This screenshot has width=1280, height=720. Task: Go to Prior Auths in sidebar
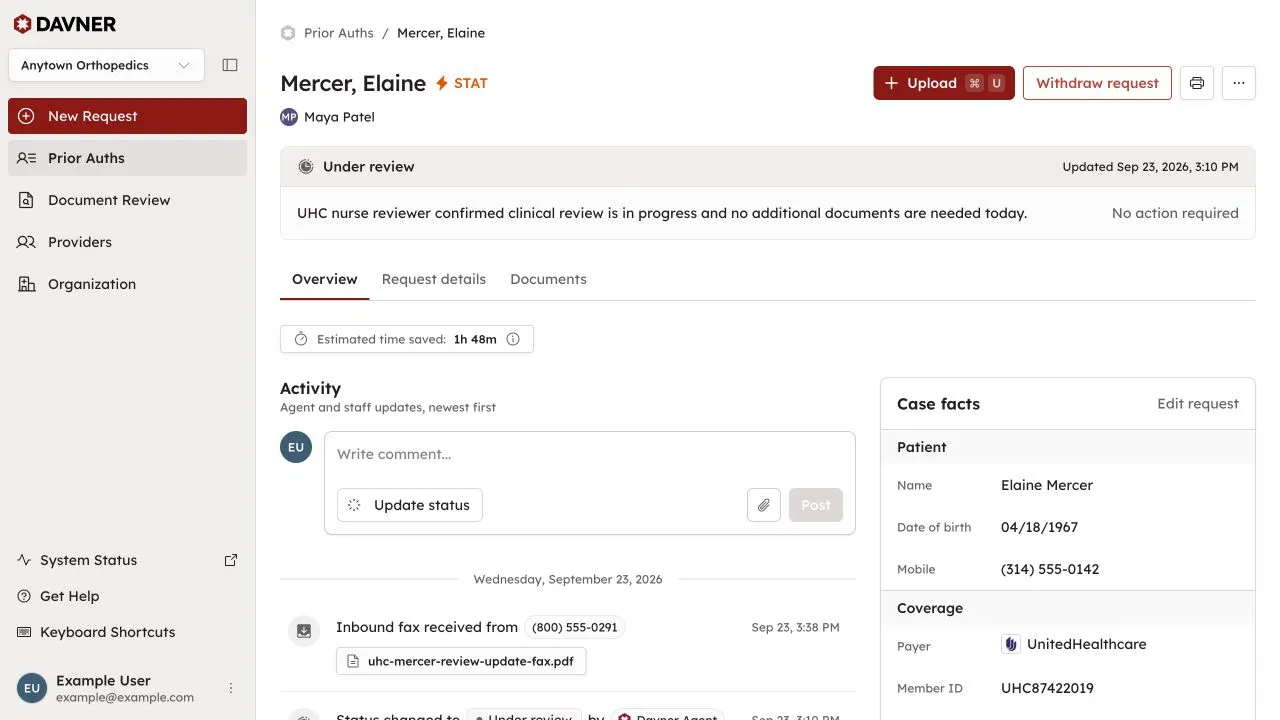coord(127,158)
